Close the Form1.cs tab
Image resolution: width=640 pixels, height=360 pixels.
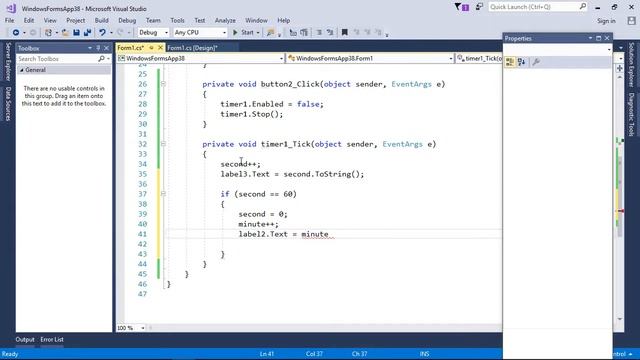pos(160,48)
